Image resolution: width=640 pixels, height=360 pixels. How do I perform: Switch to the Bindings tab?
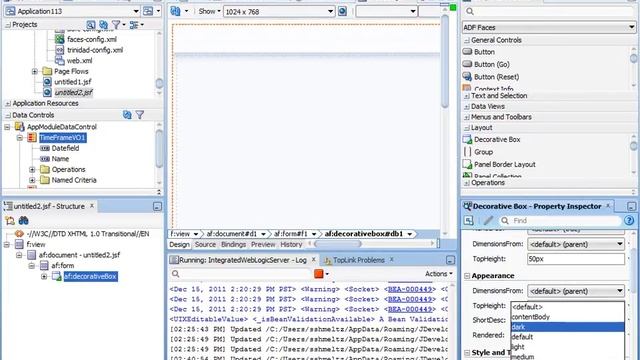point(233,244)
